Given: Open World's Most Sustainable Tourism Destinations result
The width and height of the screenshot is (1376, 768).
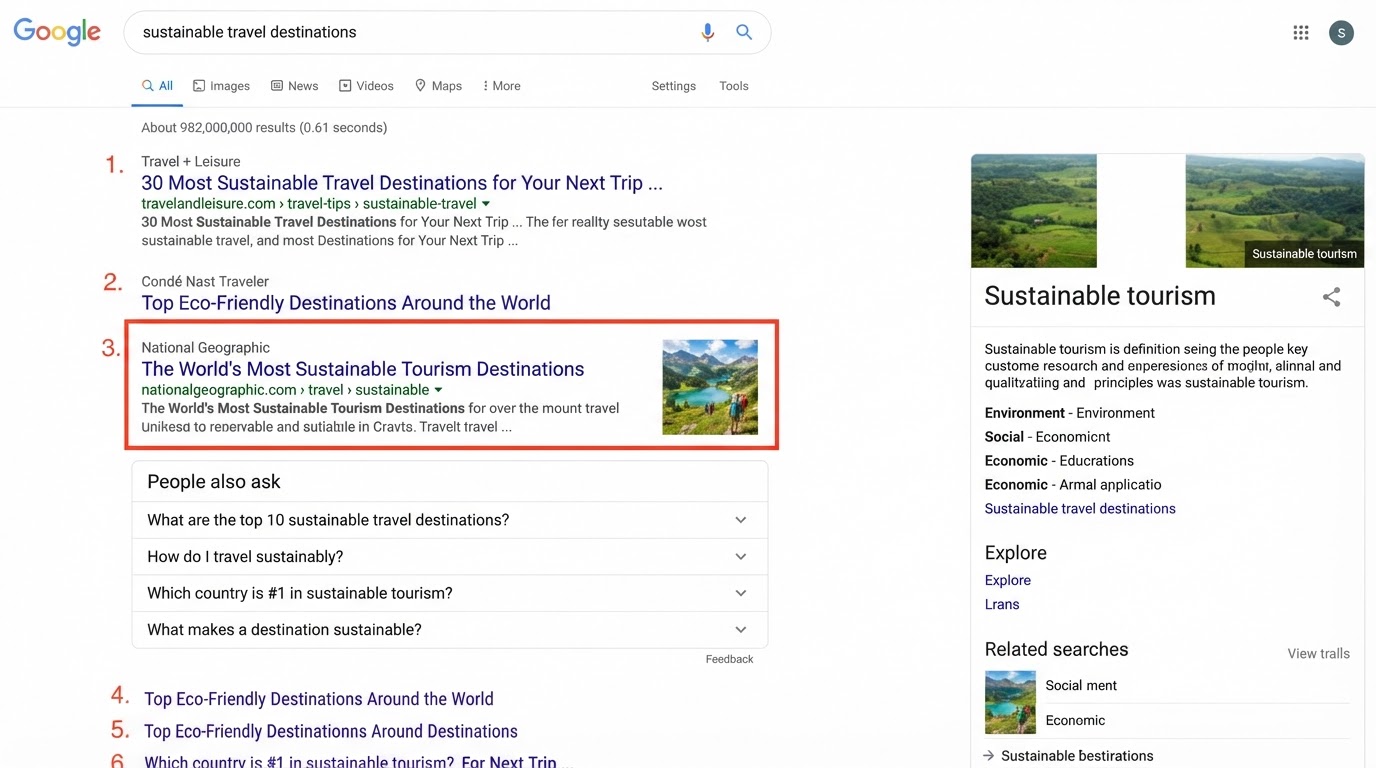Looking at the screenshot, I should point(363,369).
